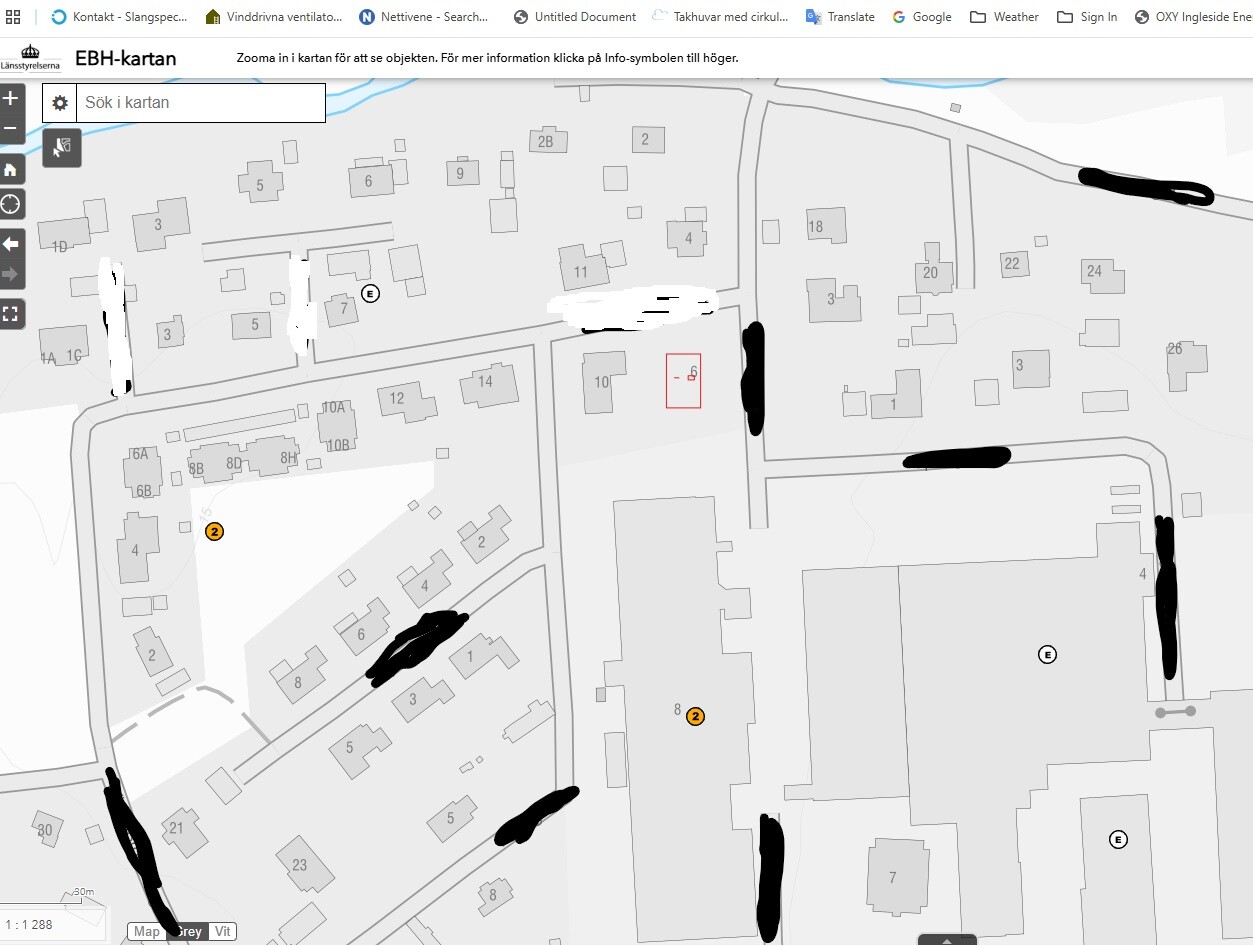Activate the select features tool icon
This screenshot has width=1253, height=946.
pos(62,147)
